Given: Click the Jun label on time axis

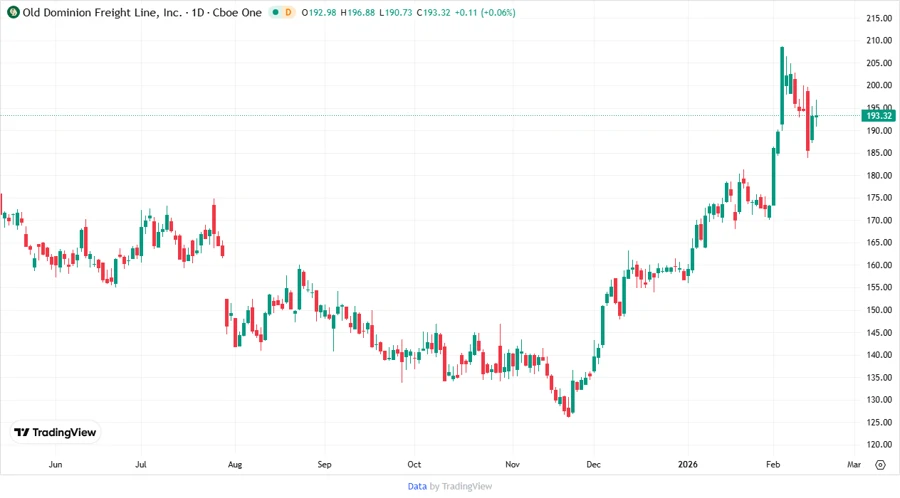Looking at the screenshot, I should tap(55, 465).
